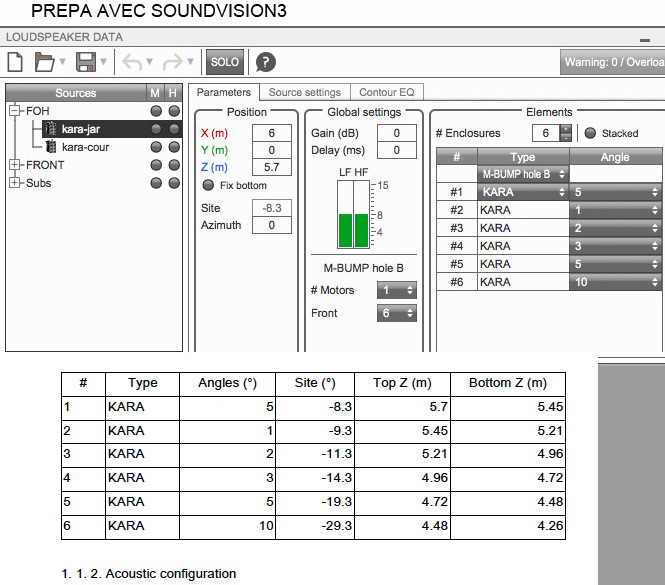Image resolution: width=665 pixels, height=585 pixels.
Task: Open the dropdown arrow next to Open folder
Action: tap(62, 62)
